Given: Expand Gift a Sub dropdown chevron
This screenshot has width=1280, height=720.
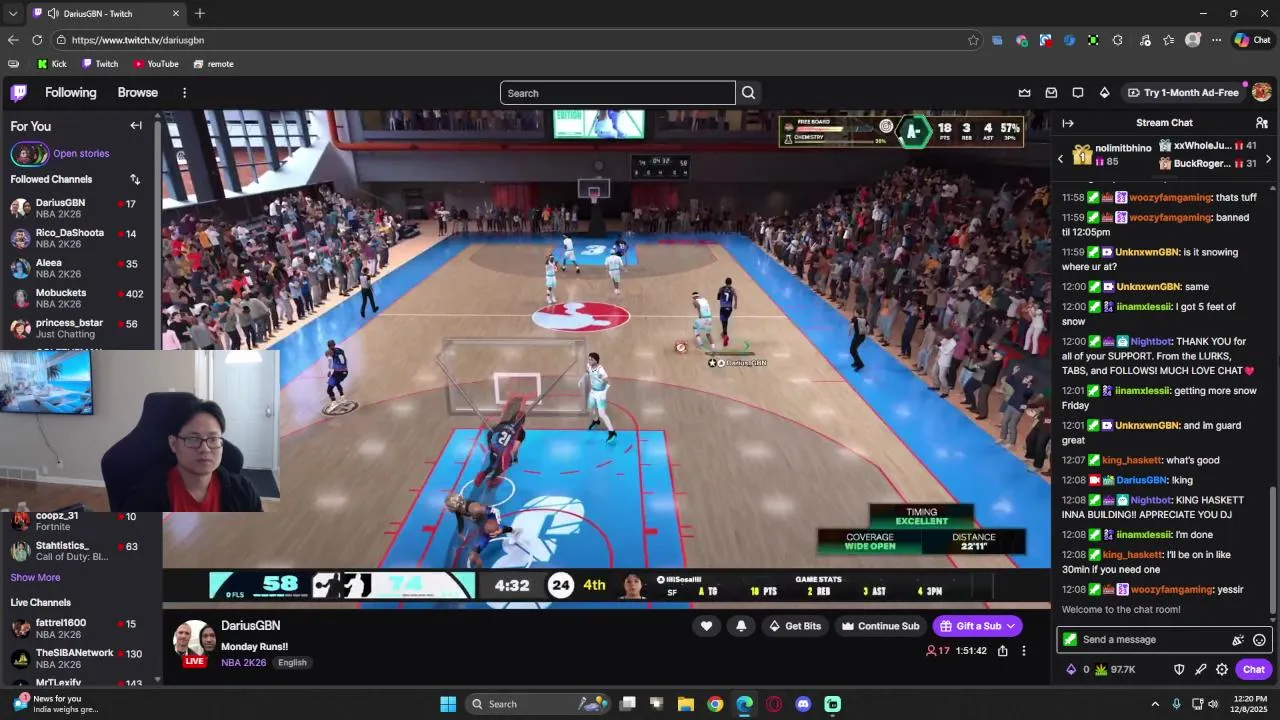Looking at the screenshot, I should (1011, 626).
